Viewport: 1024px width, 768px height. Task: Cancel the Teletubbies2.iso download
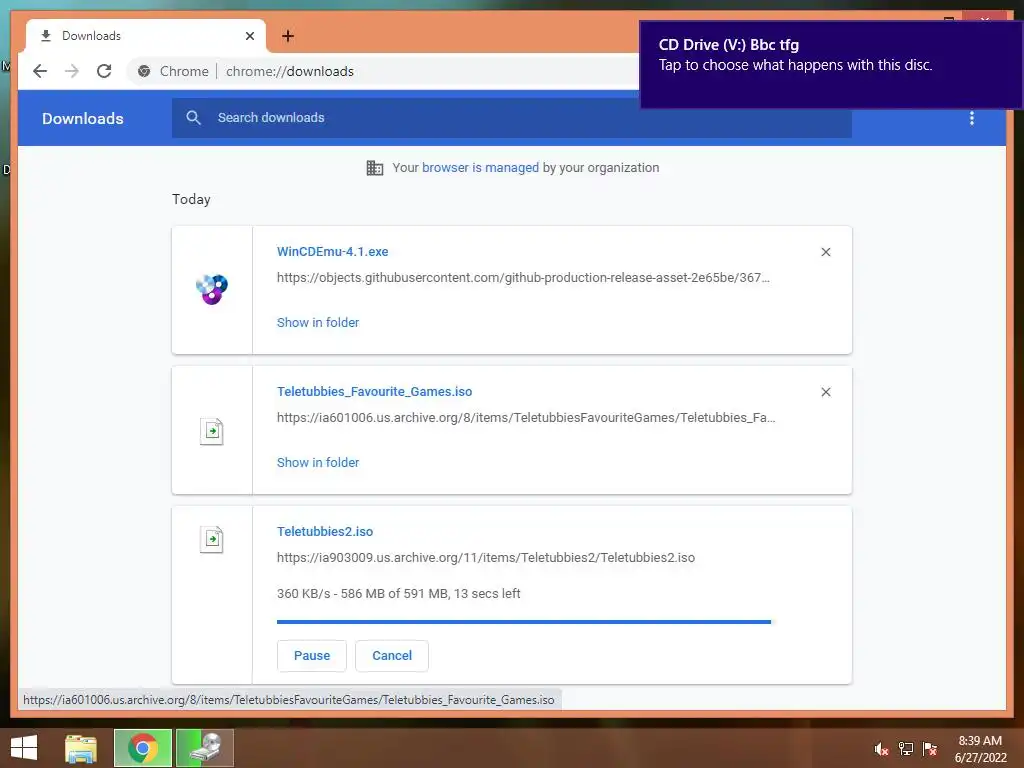click(392, 656)
